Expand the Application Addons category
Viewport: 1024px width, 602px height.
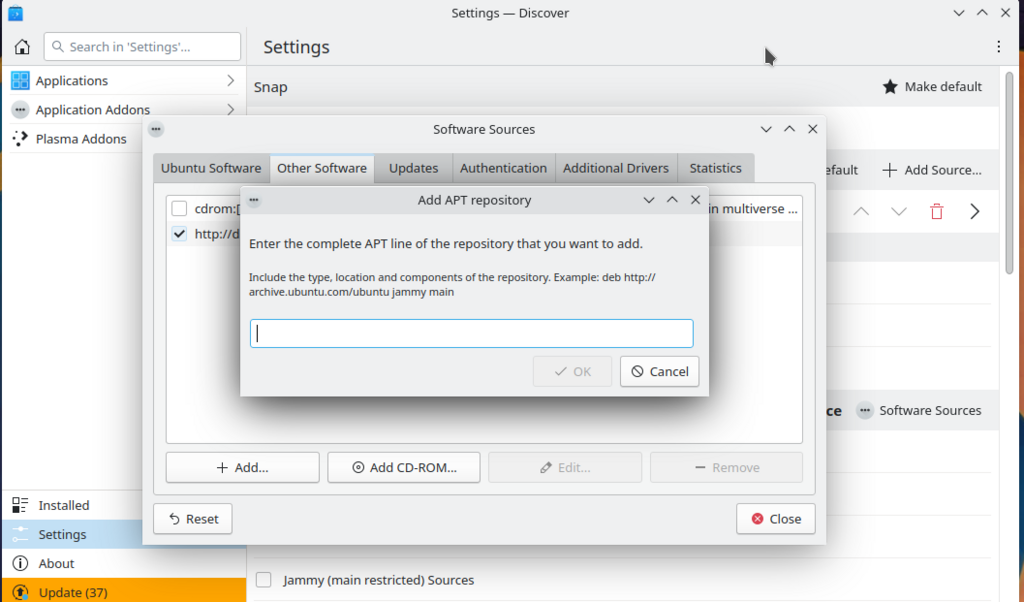230,110
